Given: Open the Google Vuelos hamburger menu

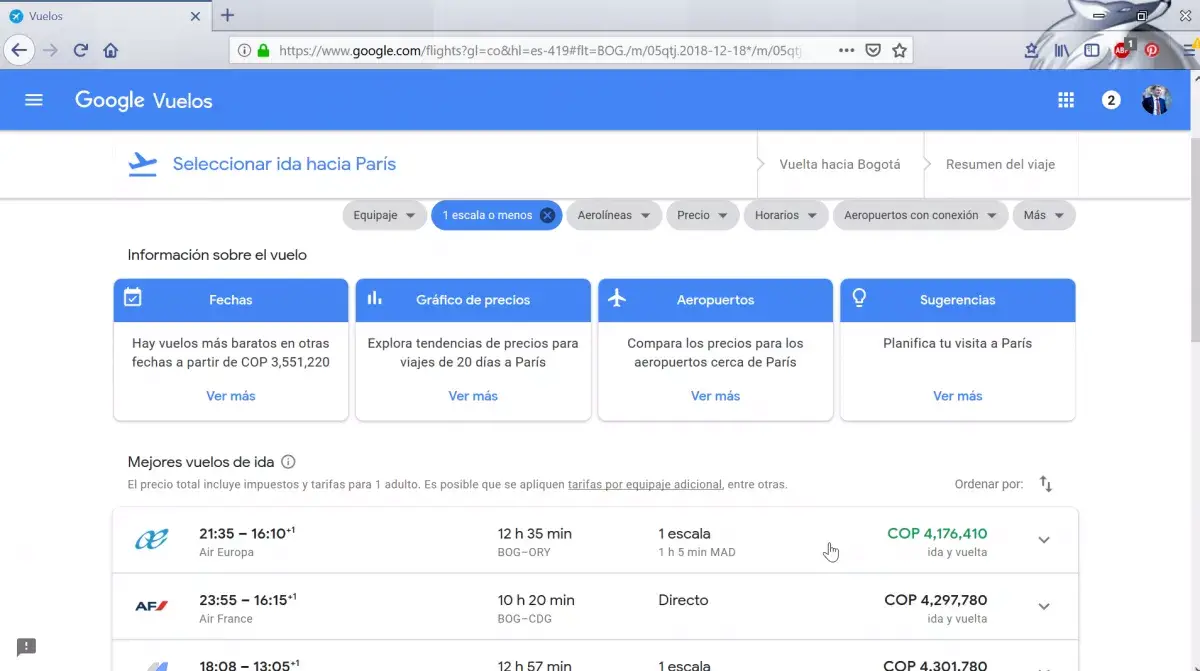Looking at the screenshot, I should (34, 100).
